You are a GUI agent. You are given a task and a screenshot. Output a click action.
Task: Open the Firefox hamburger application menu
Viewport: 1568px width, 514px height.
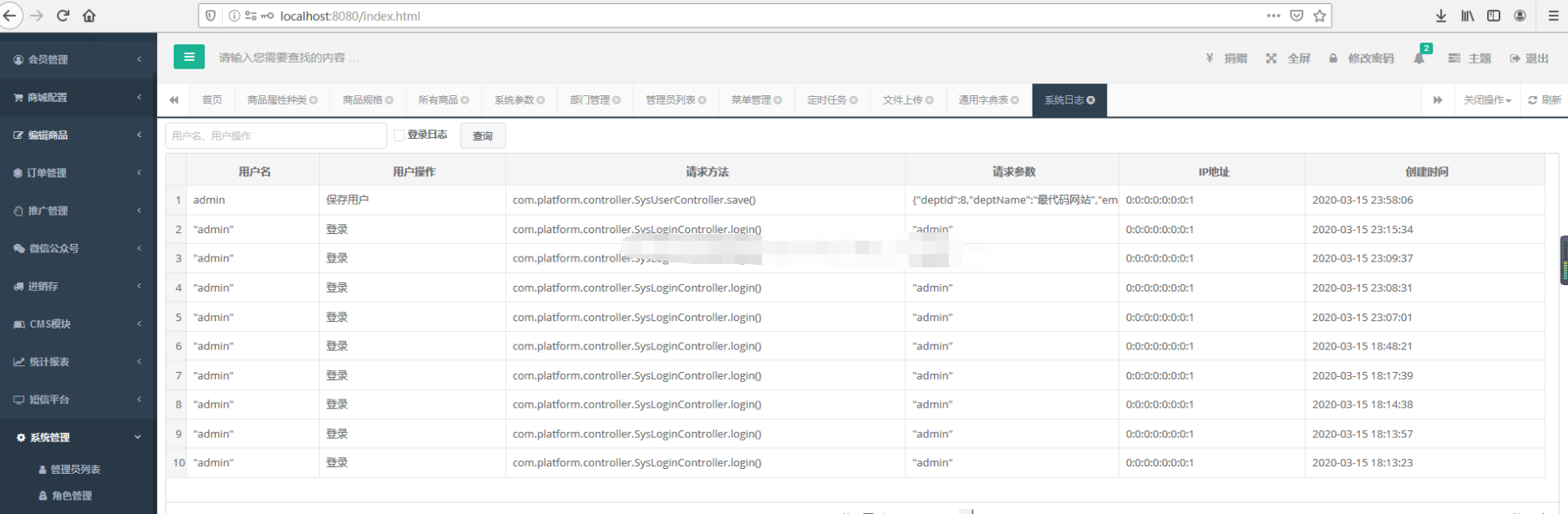[1553, 15]
